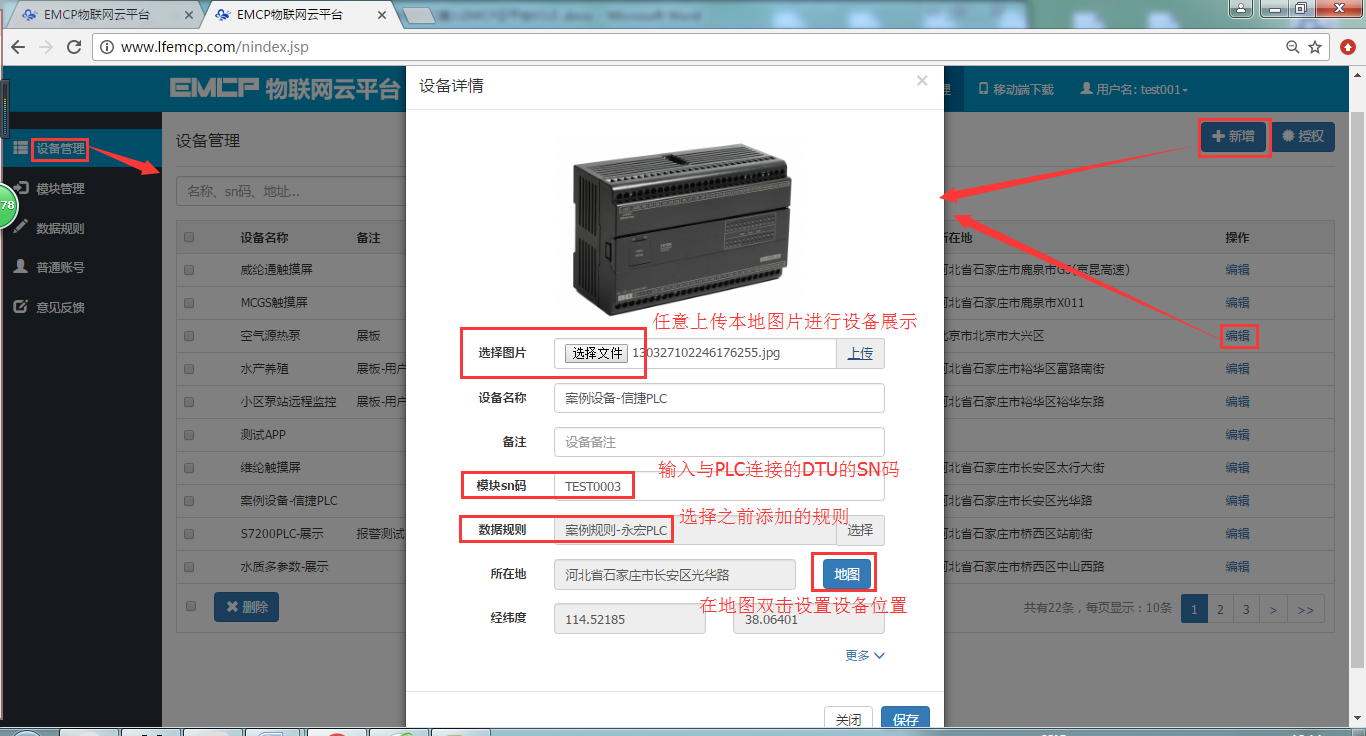Open 意见反馈 in the sidebar
1366x736 pixels.
(60, 308)
